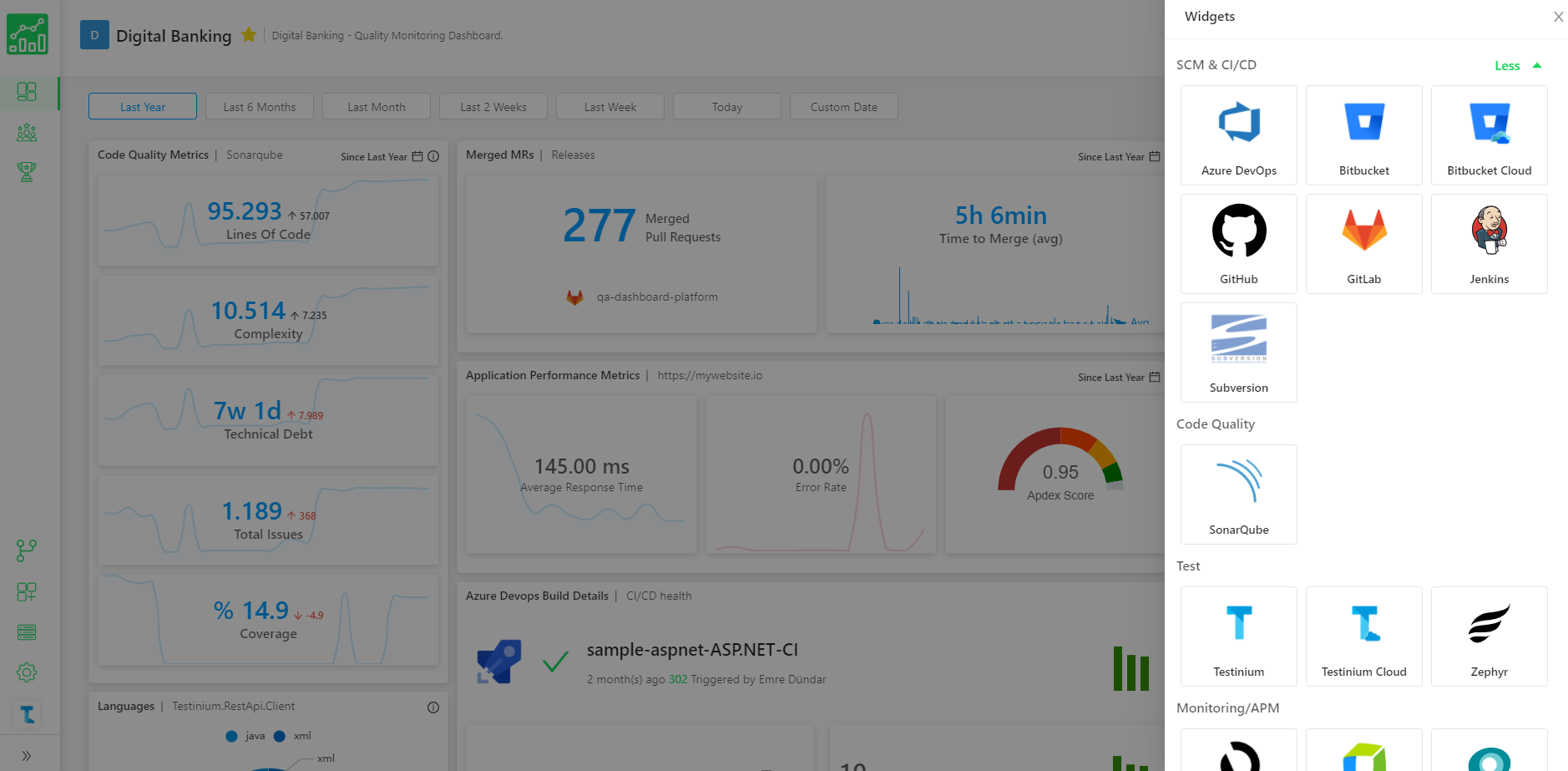
Task: Click the Digital Banking dashboard title
Action: point(174,36)
